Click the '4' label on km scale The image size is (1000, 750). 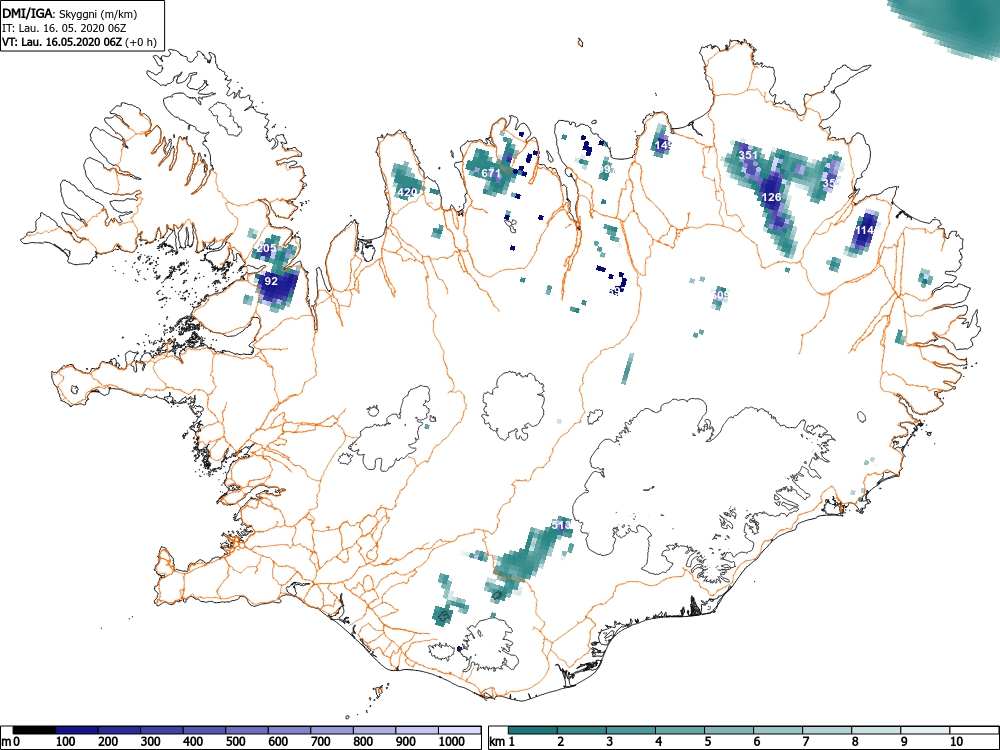click(658, 742)
